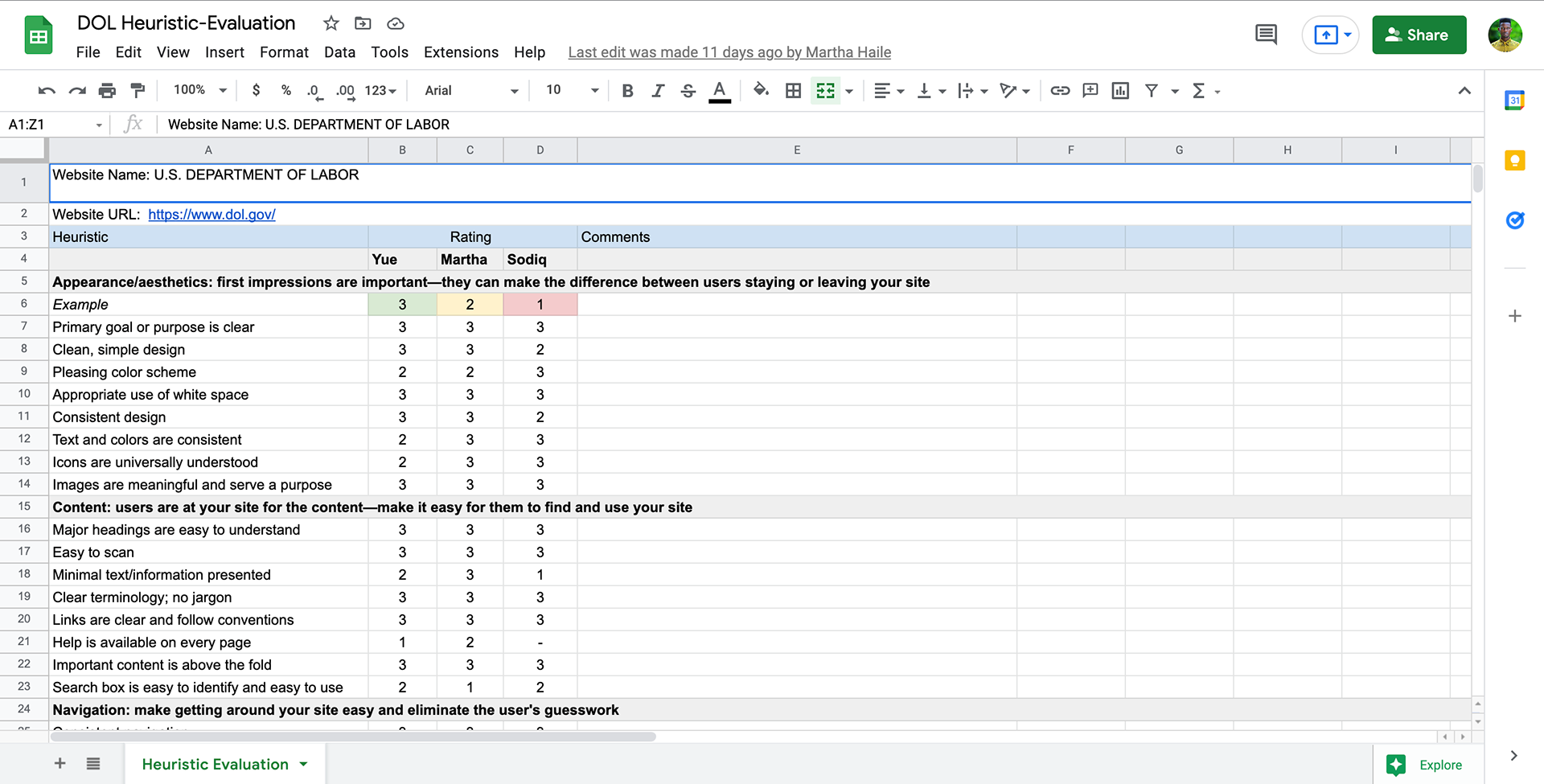Click the formula bar text
The image size is (1544, 784).
tap(309, 125)
